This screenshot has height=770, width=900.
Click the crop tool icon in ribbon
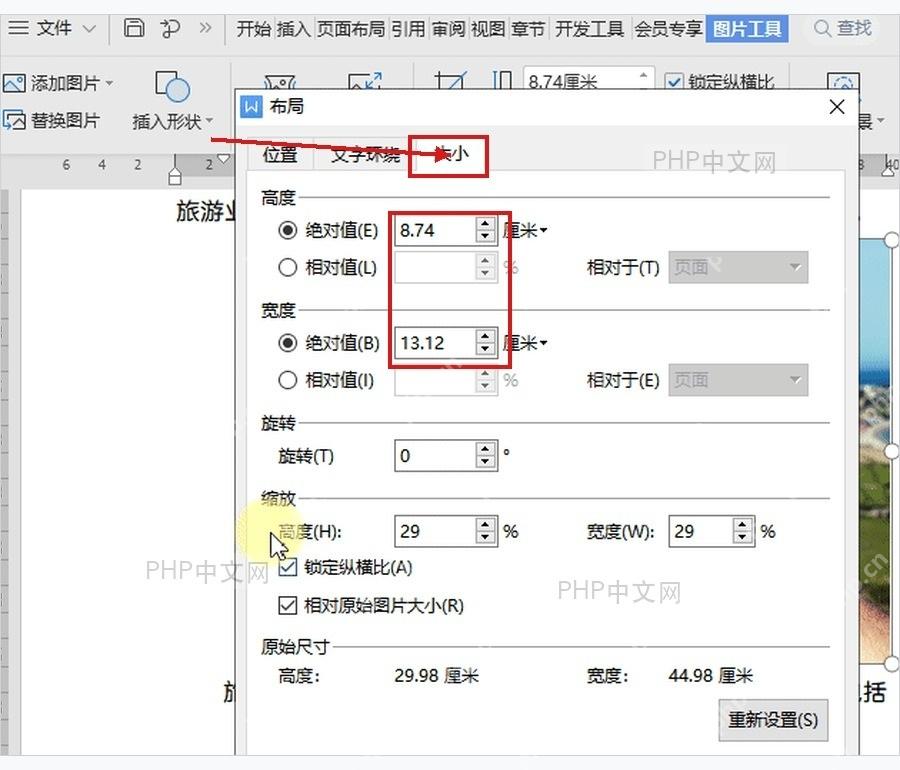coord(450,80)
